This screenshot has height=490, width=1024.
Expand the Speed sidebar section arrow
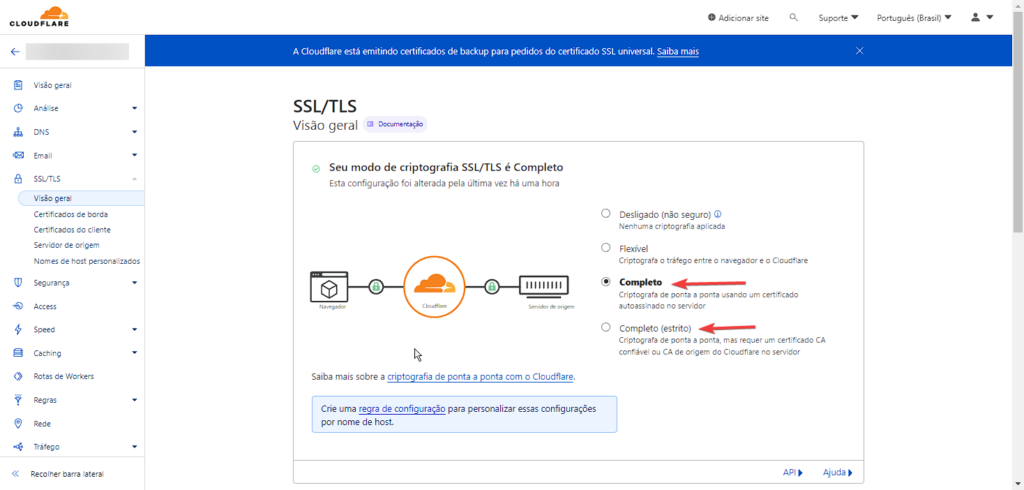point(135,330)
